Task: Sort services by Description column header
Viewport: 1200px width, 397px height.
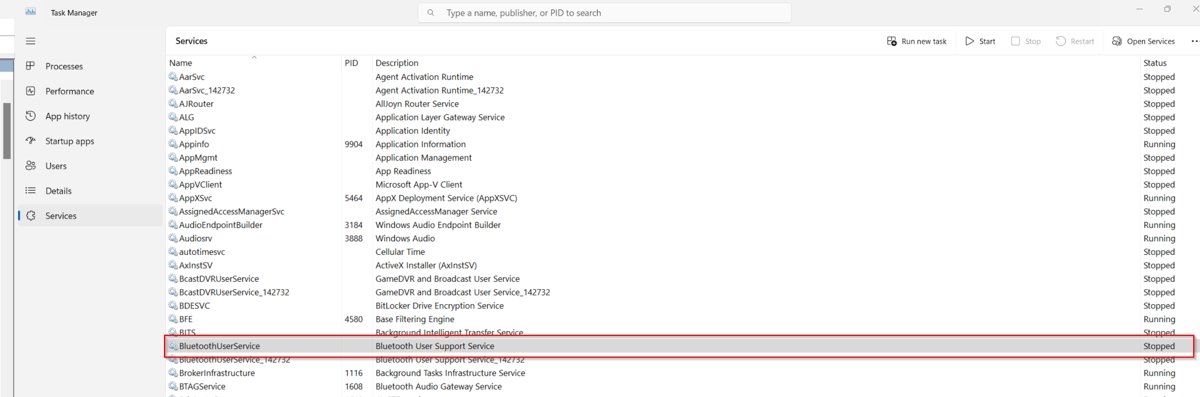Action: coord(756,63)
